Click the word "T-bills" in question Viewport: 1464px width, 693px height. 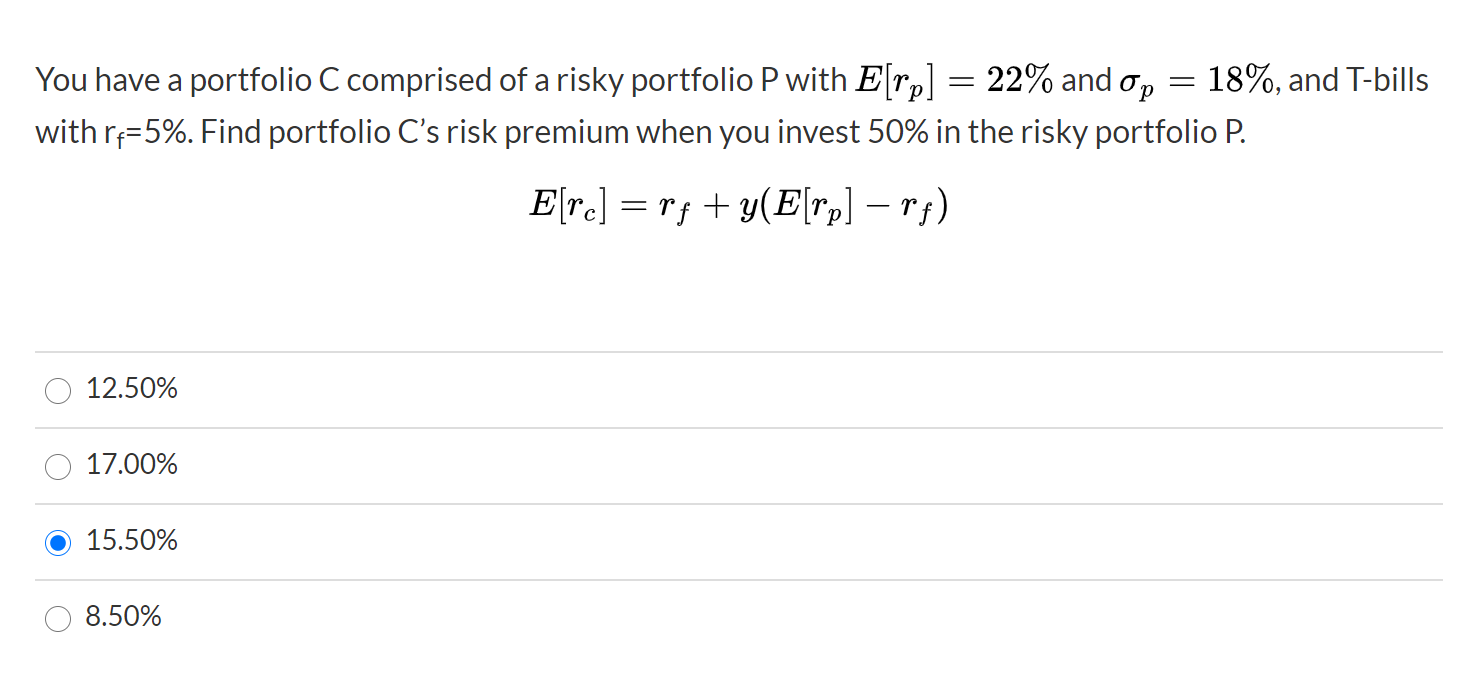pyautogui.click(x=1388, y=81)
